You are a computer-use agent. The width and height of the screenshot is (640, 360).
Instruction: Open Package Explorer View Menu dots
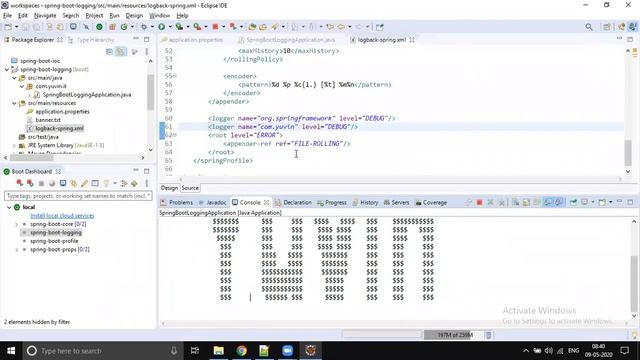pyautogui.click(x=147, y=52)
